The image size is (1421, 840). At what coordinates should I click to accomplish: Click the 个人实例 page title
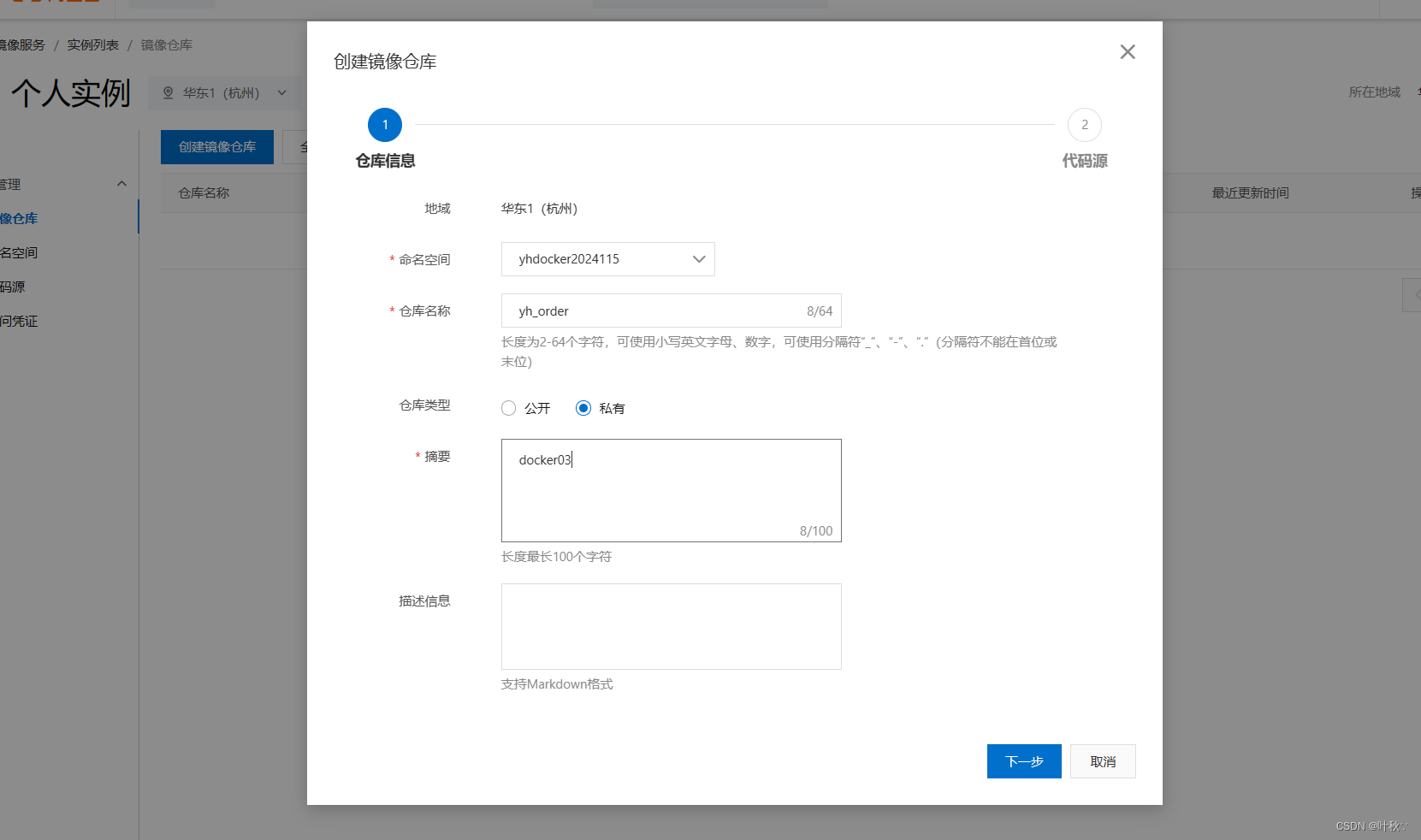pyautogui.click(x=70, y=93)
